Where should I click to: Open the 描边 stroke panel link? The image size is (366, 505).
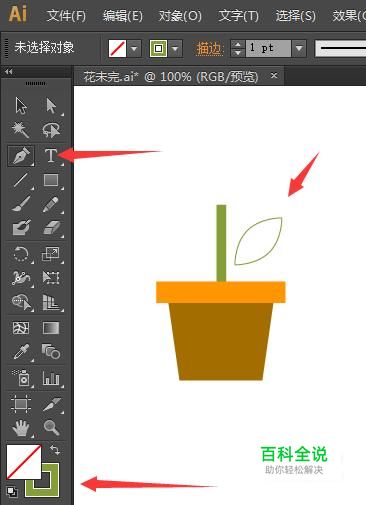(209, 49)
